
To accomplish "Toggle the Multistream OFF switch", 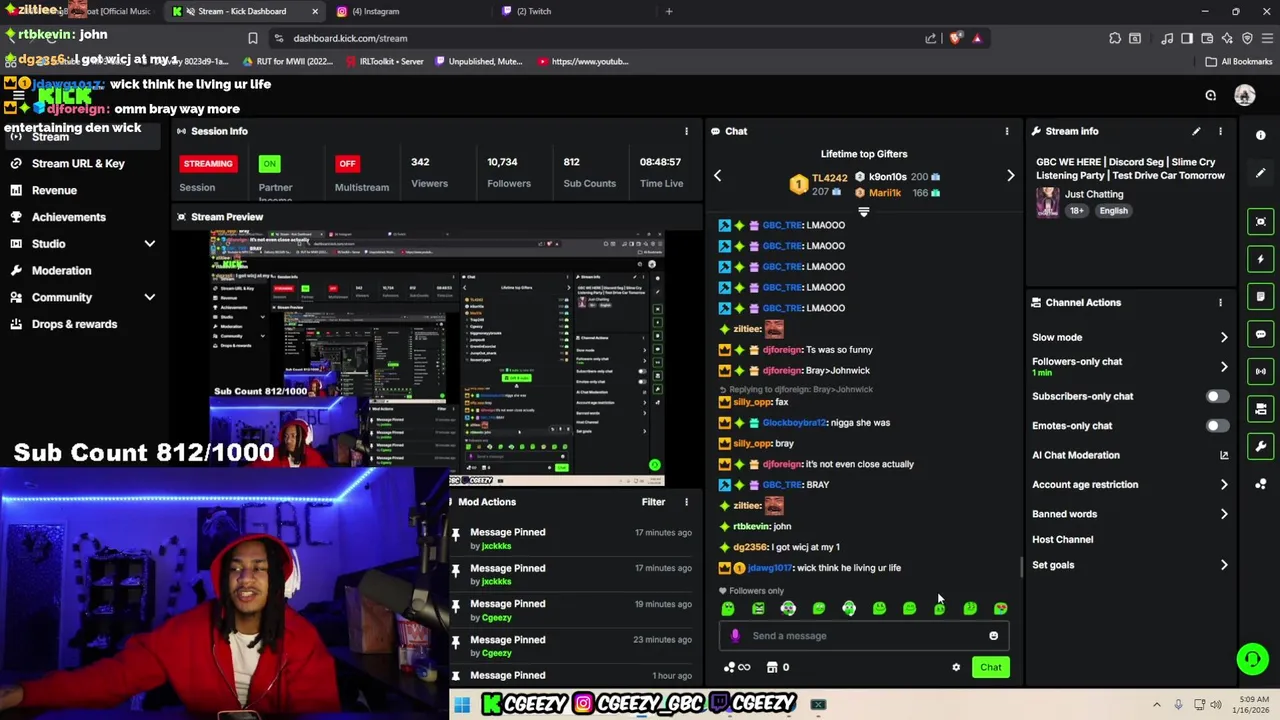I will click(347, 163).
